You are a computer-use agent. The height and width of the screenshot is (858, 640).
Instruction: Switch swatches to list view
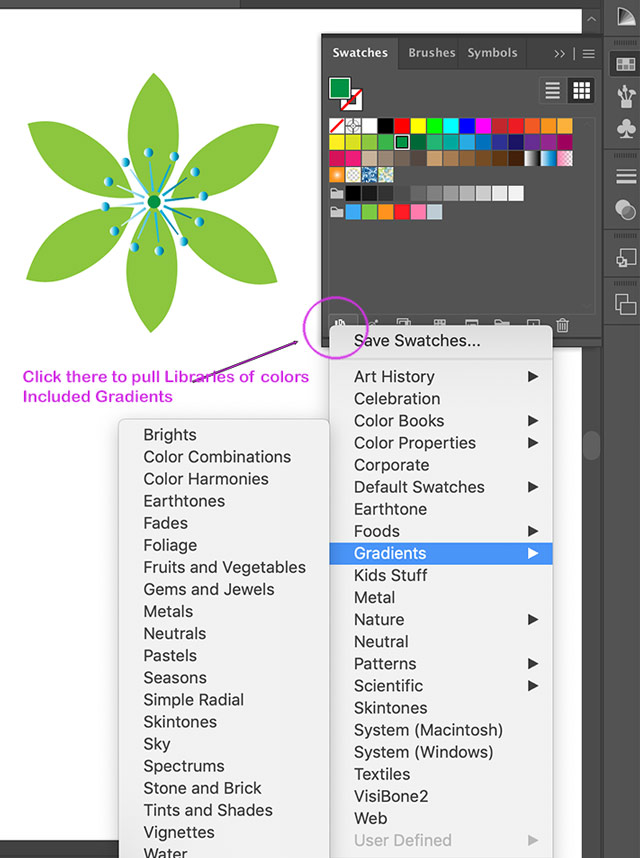553,91
